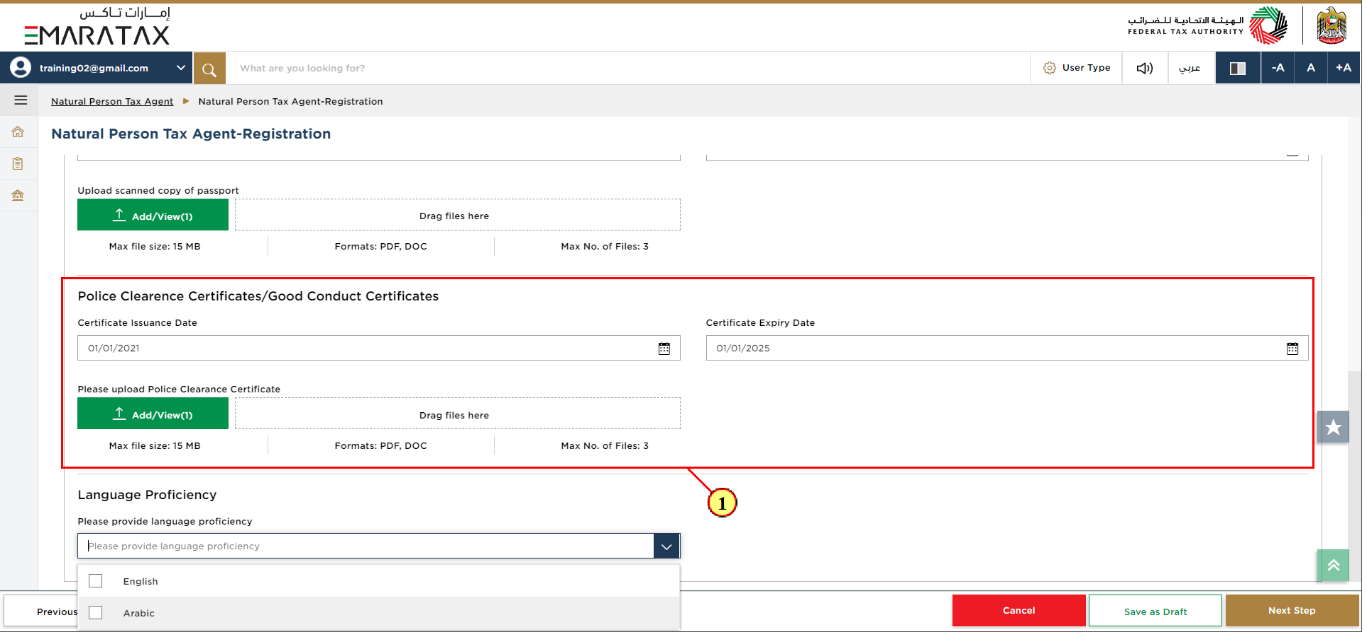Click Save as Draft button
The height and width of the screenshot is (637, 1366).
point(1155,611)
